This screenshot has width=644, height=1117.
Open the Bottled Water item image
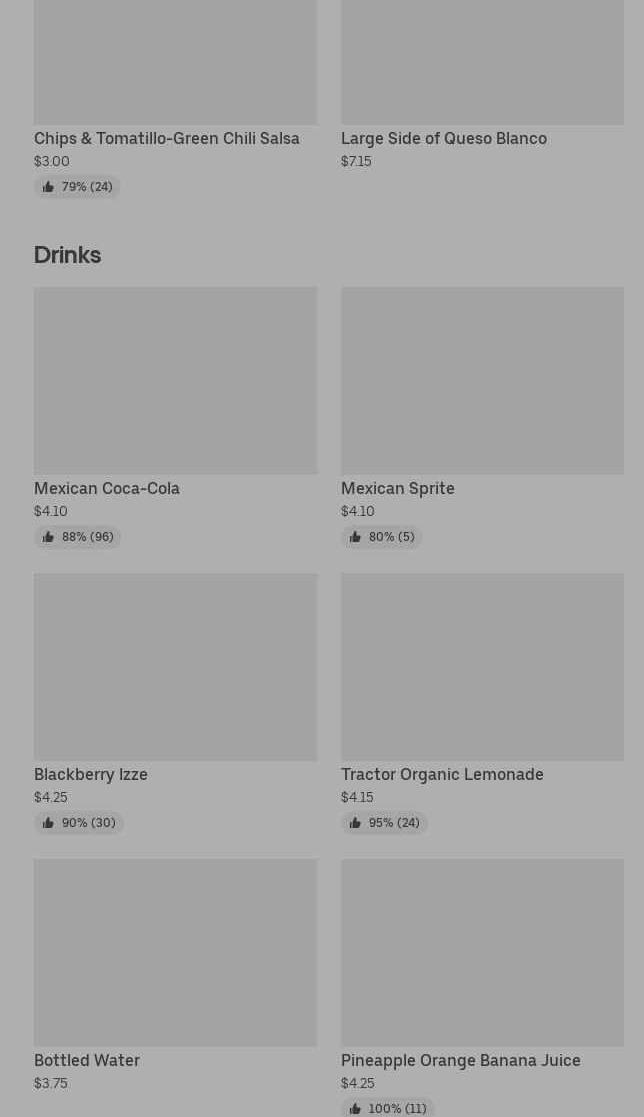(175, 952)
